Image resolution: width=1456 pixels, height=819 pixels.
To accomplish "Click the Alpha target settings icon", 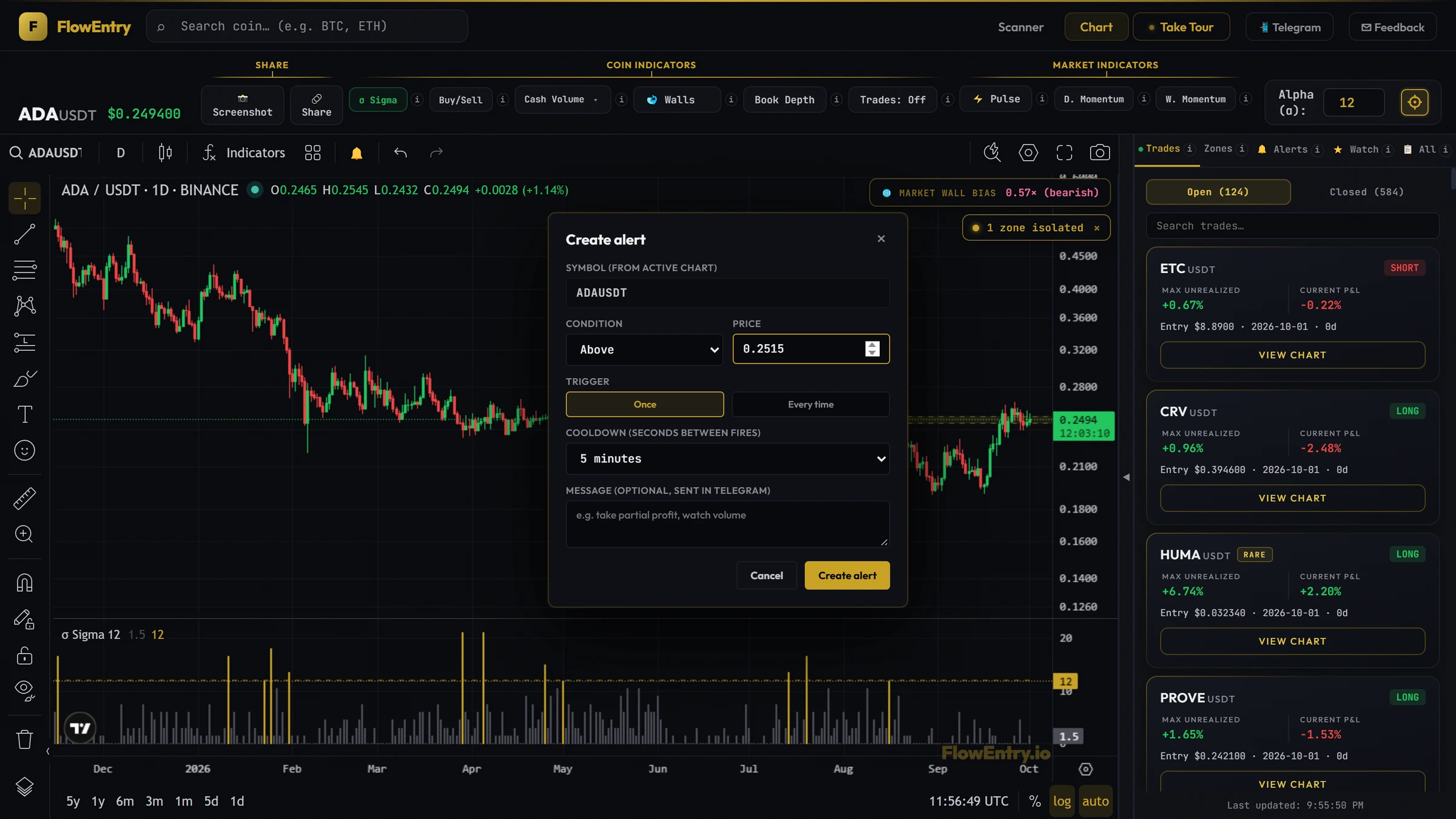I will pyautogui.click(x=1415, y=102).
